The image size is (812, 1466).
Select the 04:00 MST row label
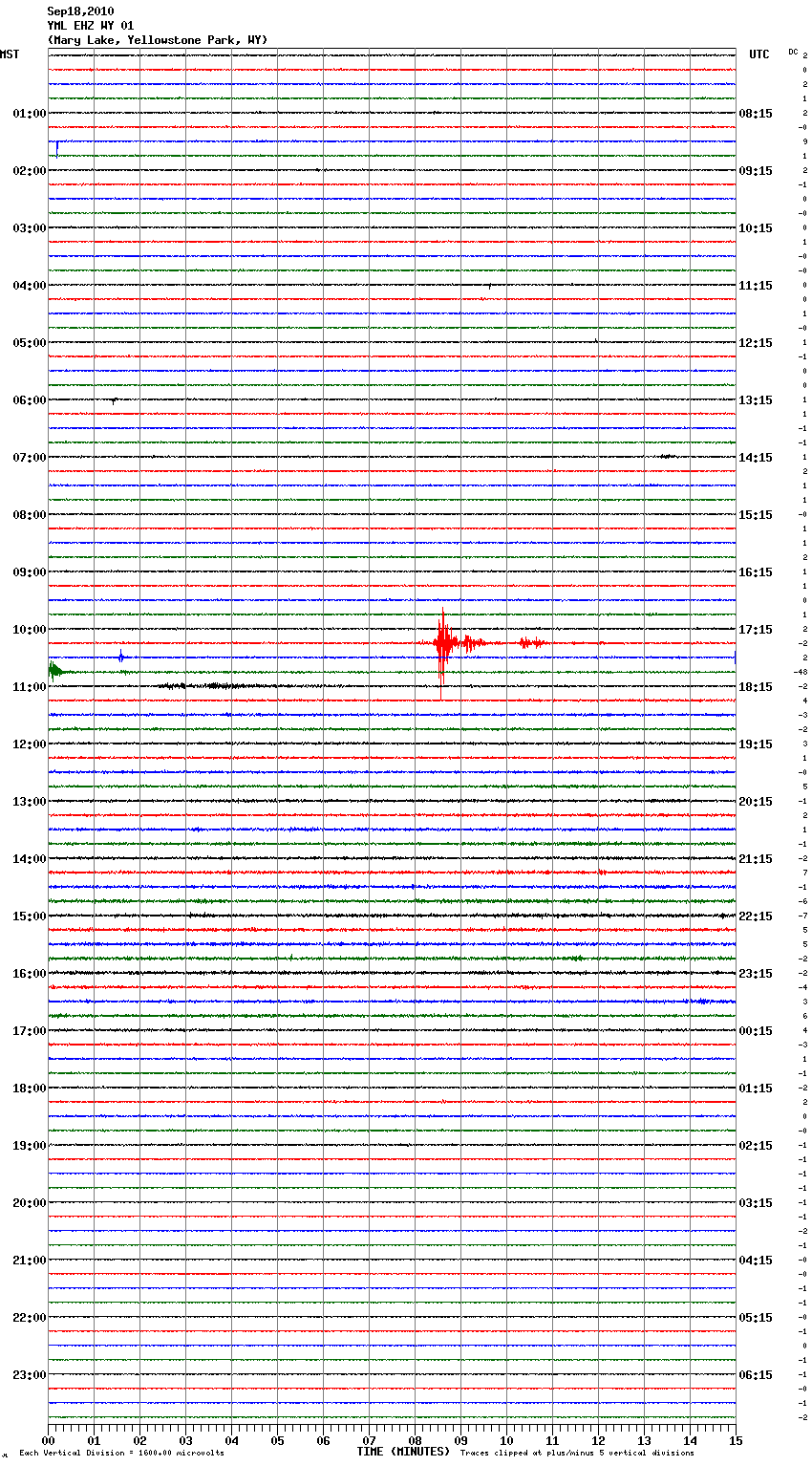tap(30, 286)
